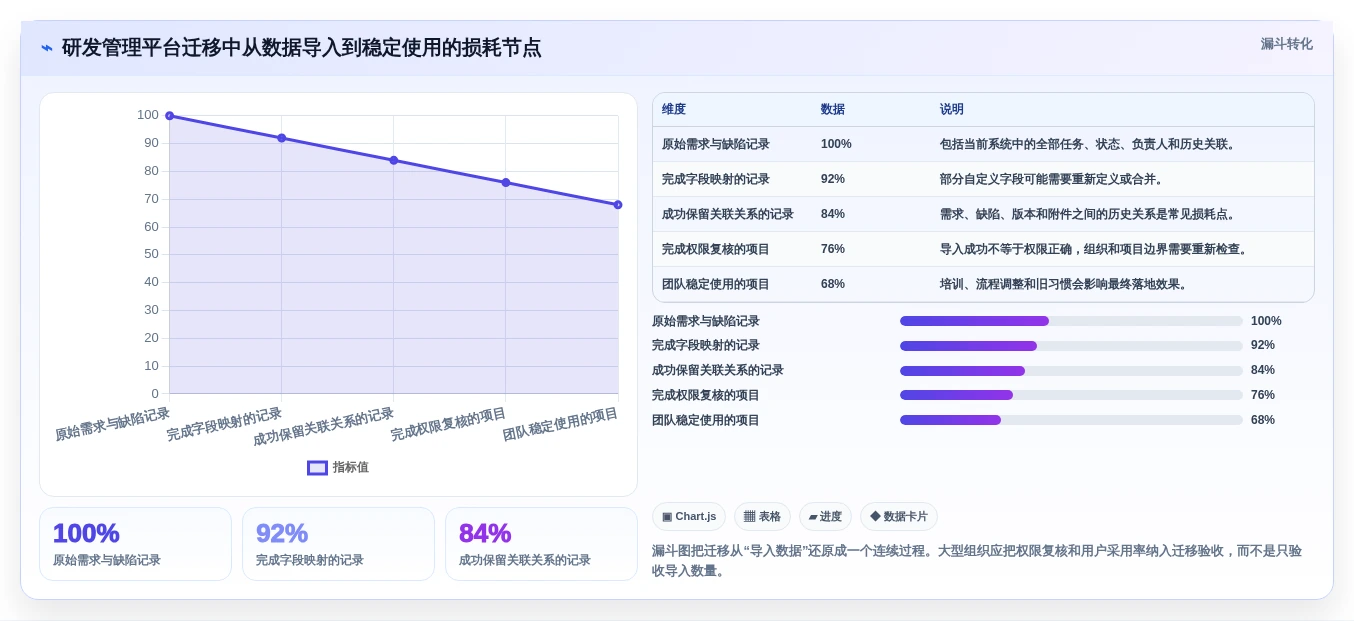The width and height of the screenshot is (1354, 621).
Task: Click the chart point for 完成字段映射的记录
Action: [x=282, y=138]
